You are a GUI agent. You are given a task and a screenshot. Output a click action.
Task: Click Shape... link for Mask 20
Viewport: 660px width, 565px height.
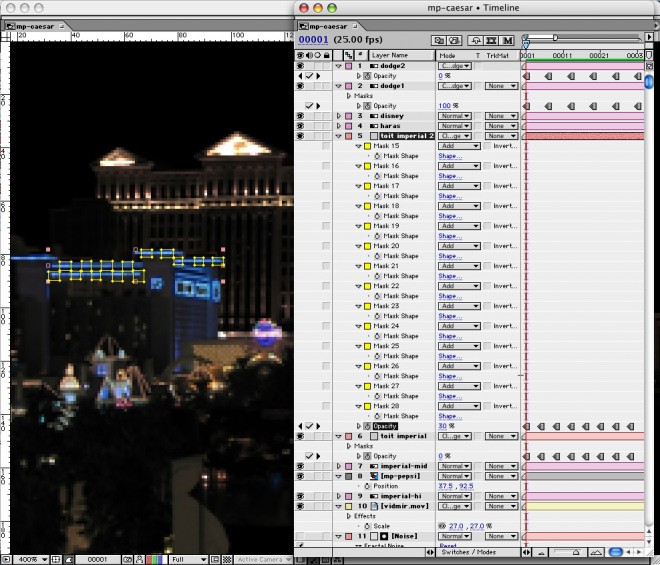click(x=448, y=256)
